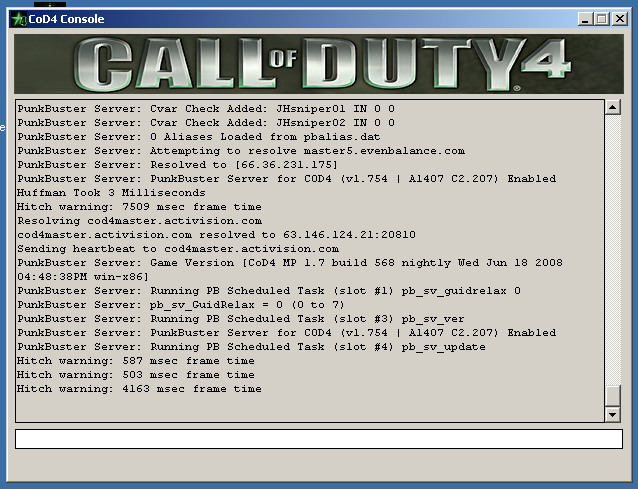Close the CoD4 Console window
The width and height of the screenshot is (638, 489).
pyautogui.click(x=620, y=19)
